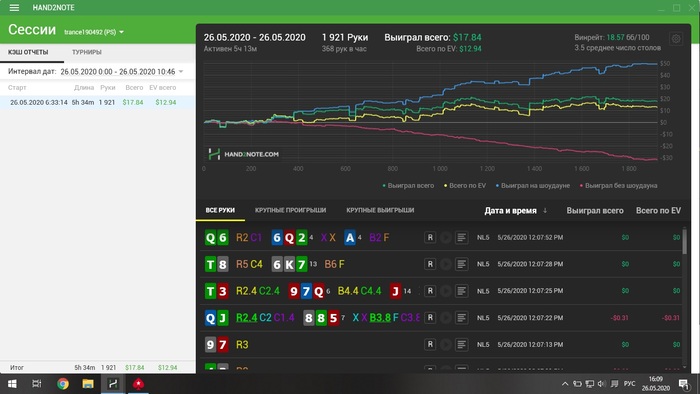Click Руки column header in sessions
This screenshot has height=394, width=700.
108,87
